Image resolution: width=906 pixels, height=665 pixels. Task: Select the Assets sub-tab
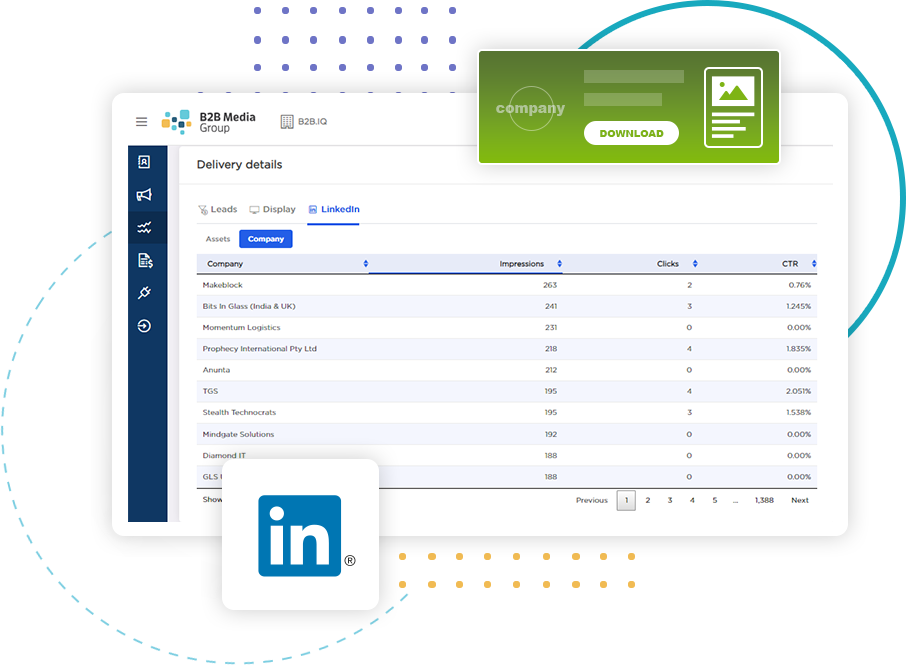point(217,239)
